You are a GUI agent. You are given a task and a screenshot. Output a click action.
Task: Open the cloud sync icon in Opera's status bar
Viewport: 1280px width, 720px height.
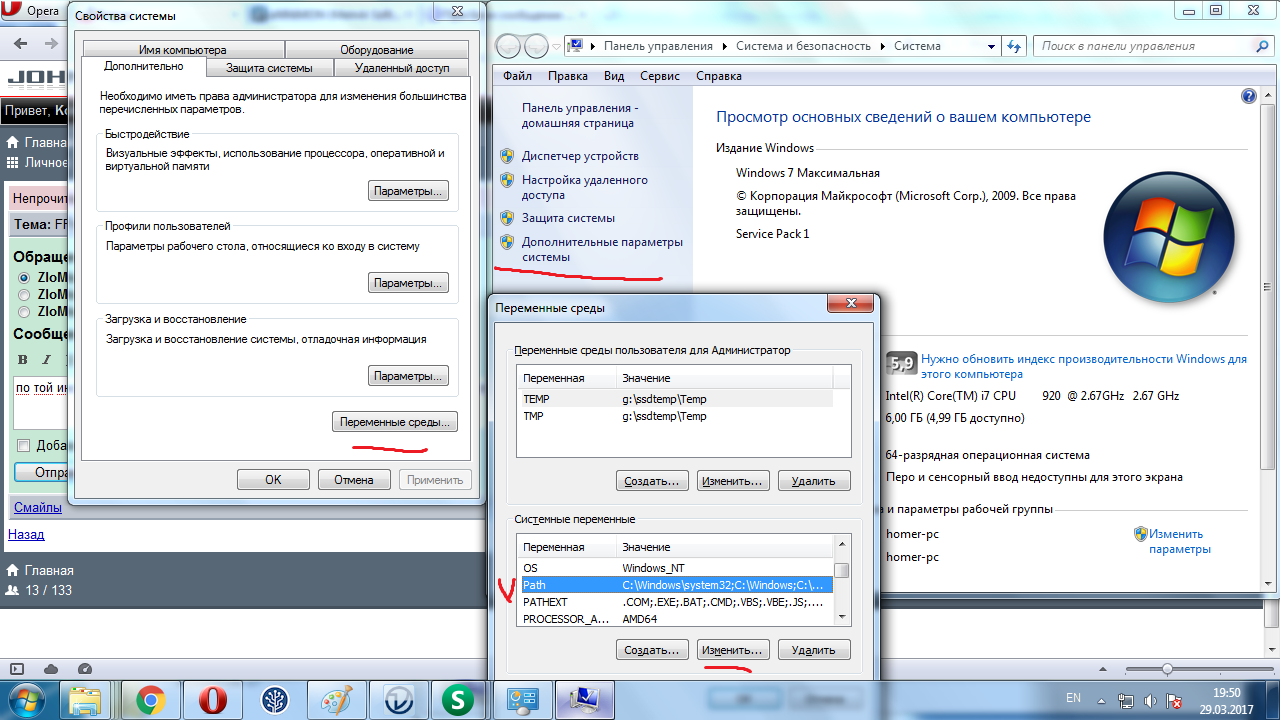[x=51, y=669]
